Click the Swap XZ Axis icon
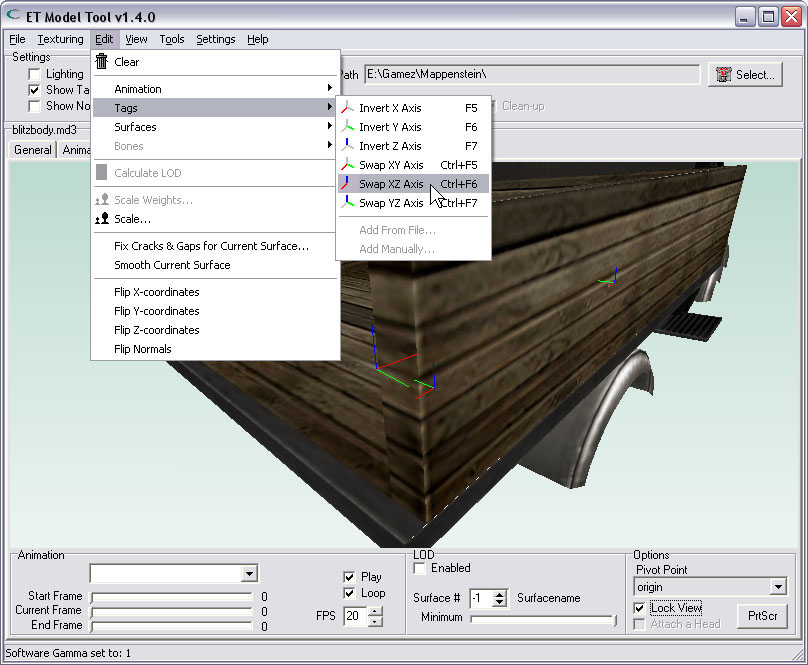This screenshot has height=665, width=808. tap(347, 184)
